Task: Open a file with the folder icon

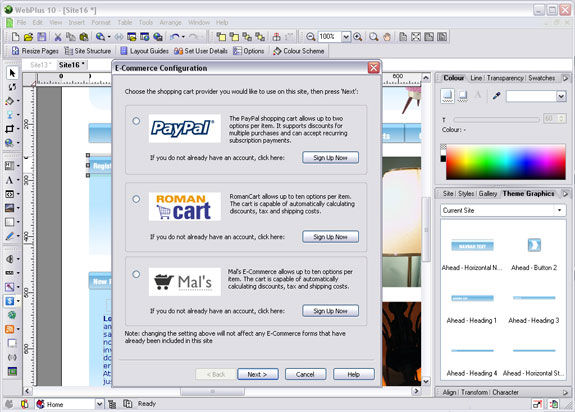Action: 29,37
